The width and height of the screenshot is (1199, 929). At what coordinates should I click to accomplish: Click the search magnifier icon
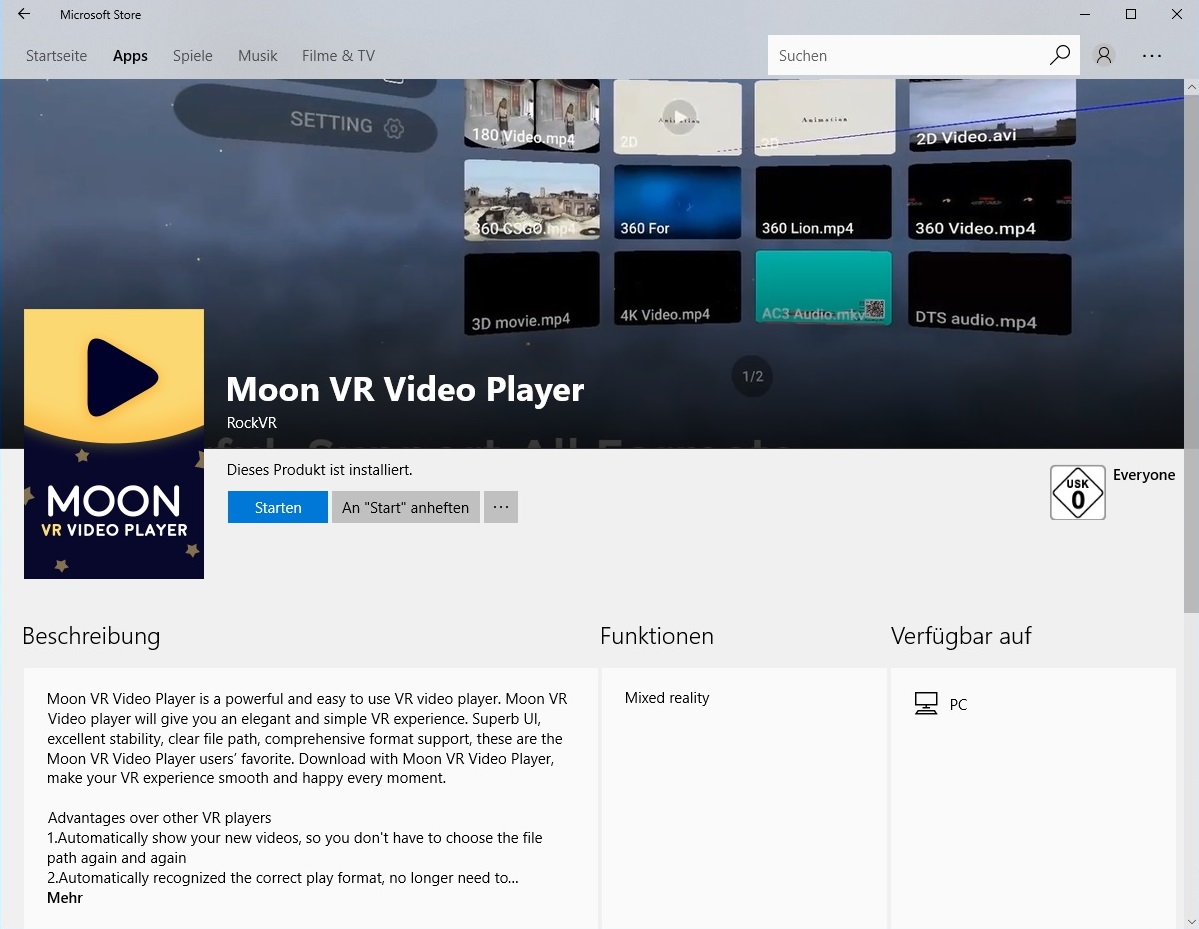coord(1060,55)
